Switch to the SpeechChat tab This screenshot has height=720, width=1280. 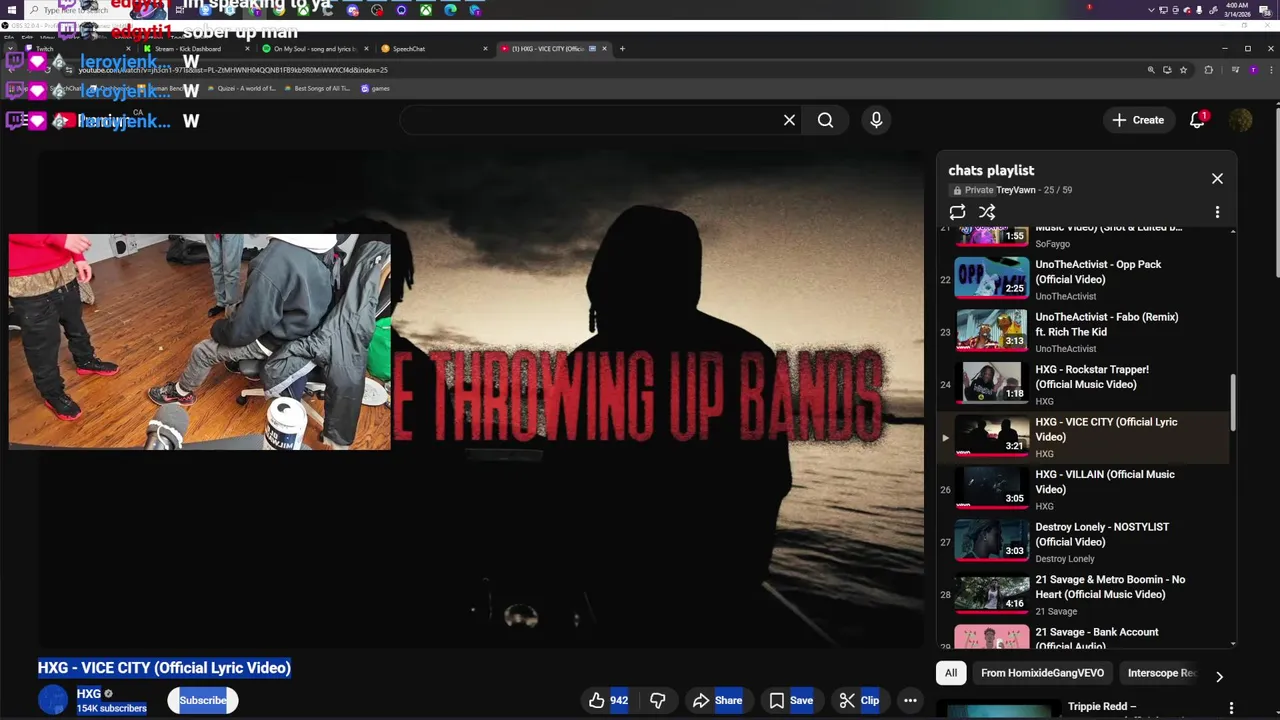coord(433,48)
